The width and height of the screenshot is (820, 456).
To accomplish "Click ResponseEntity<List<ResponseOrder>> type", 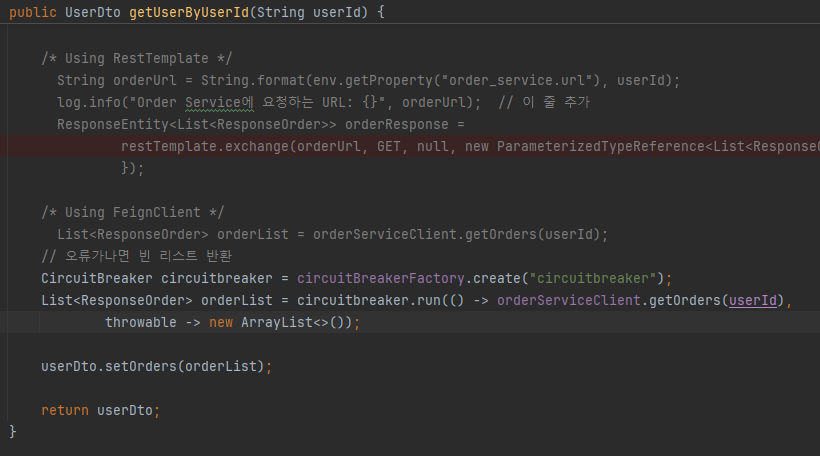I will (197, 124).
